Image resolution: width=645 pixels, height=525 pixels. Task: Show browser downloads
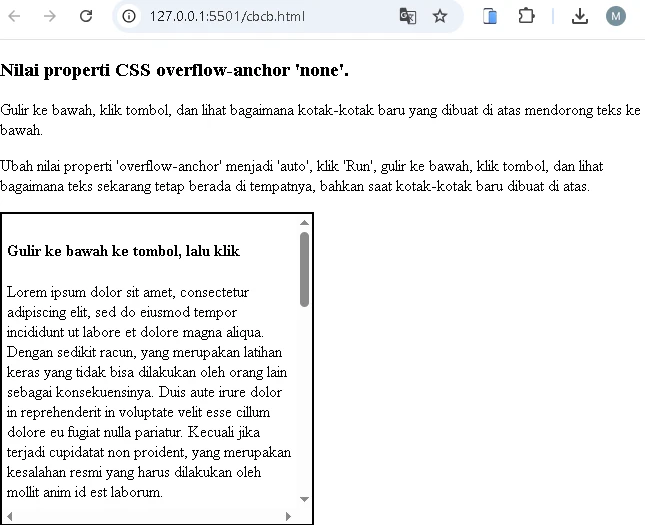(x=580, y=16)
